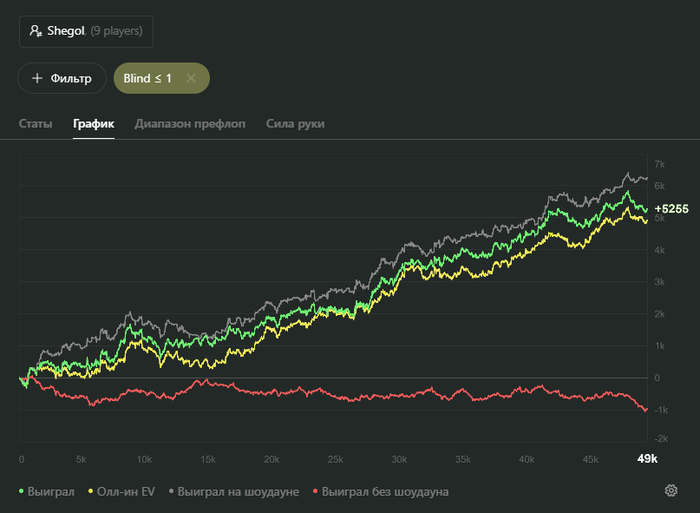The width and height of the screenshot is (700, 513).
Task: Open the Диапазон префлоп tab
Action: pos(190,124)
